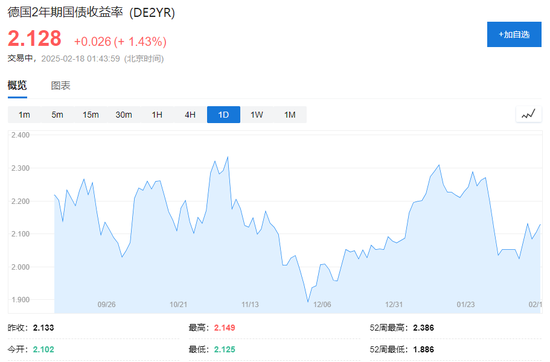Click the title 德国2年期国债收益率 (DE2YR)
The height and width of the screenshot is (362, 550).
pos(91,13)
